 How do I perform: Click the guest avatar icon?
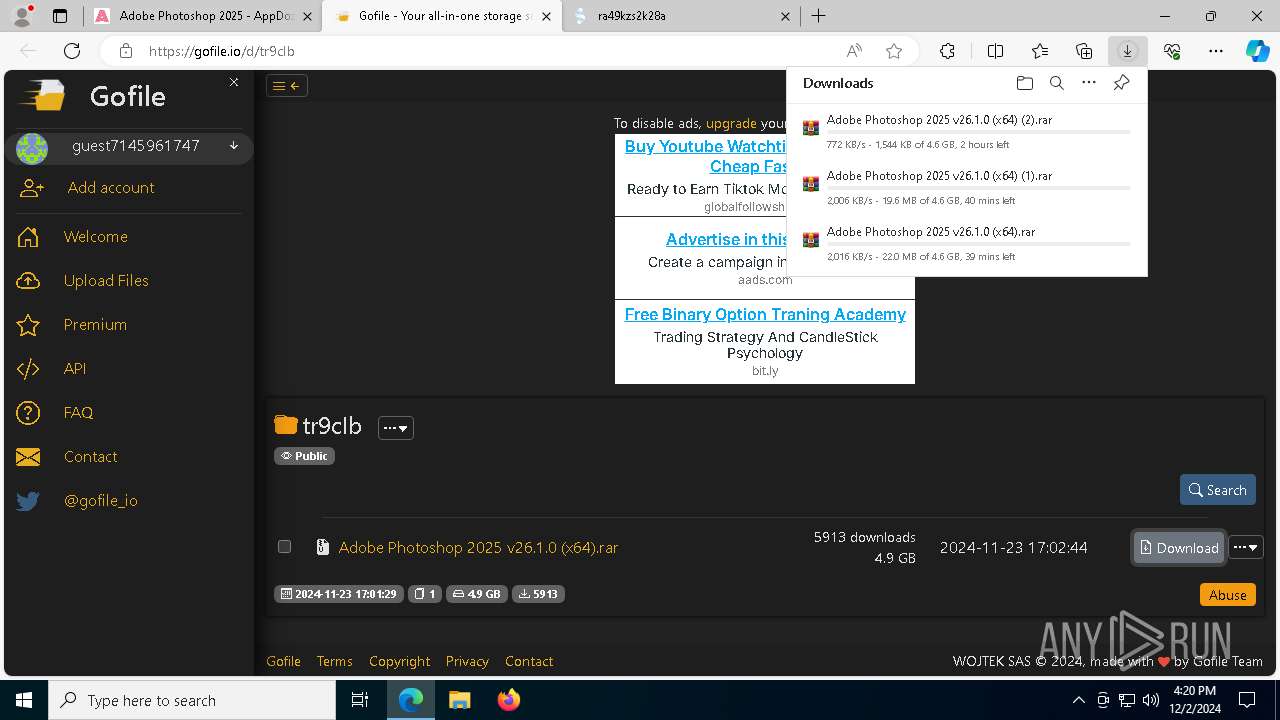click(32, 149)
